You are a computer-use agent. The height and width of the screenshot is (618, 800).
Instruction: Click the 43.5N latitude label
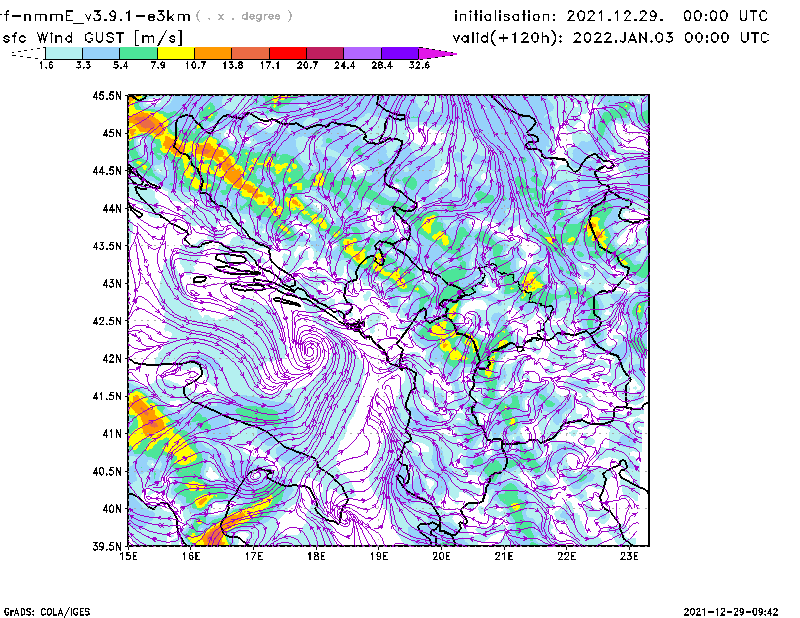pos(107,246)
